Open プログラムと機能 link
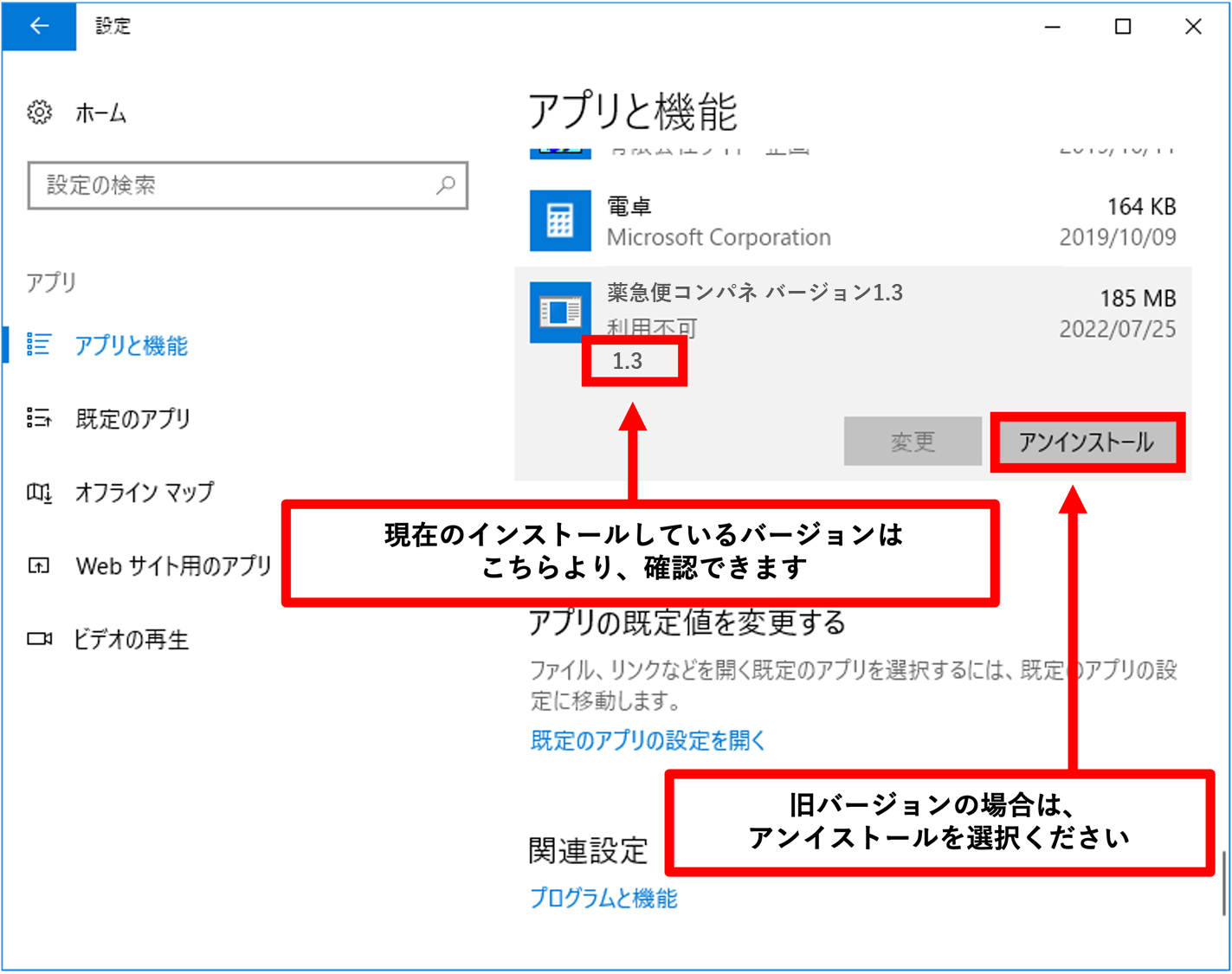Viewport: 1232px width, 974px height. [603, 898]
